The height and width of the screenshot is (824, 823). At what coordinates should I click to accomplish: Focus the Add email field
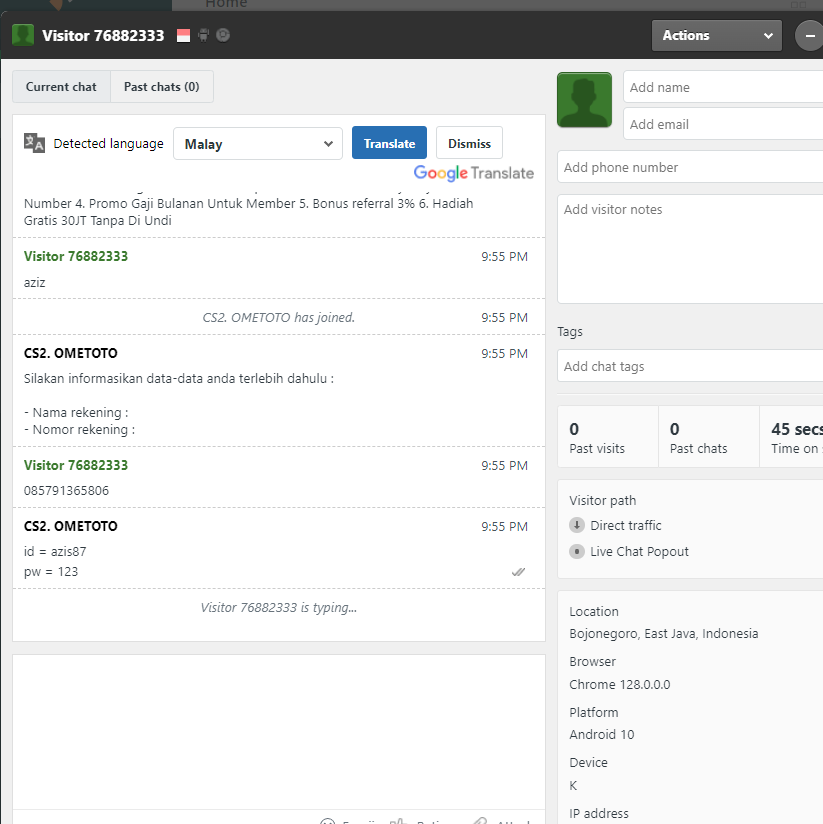tap(723, 124)
